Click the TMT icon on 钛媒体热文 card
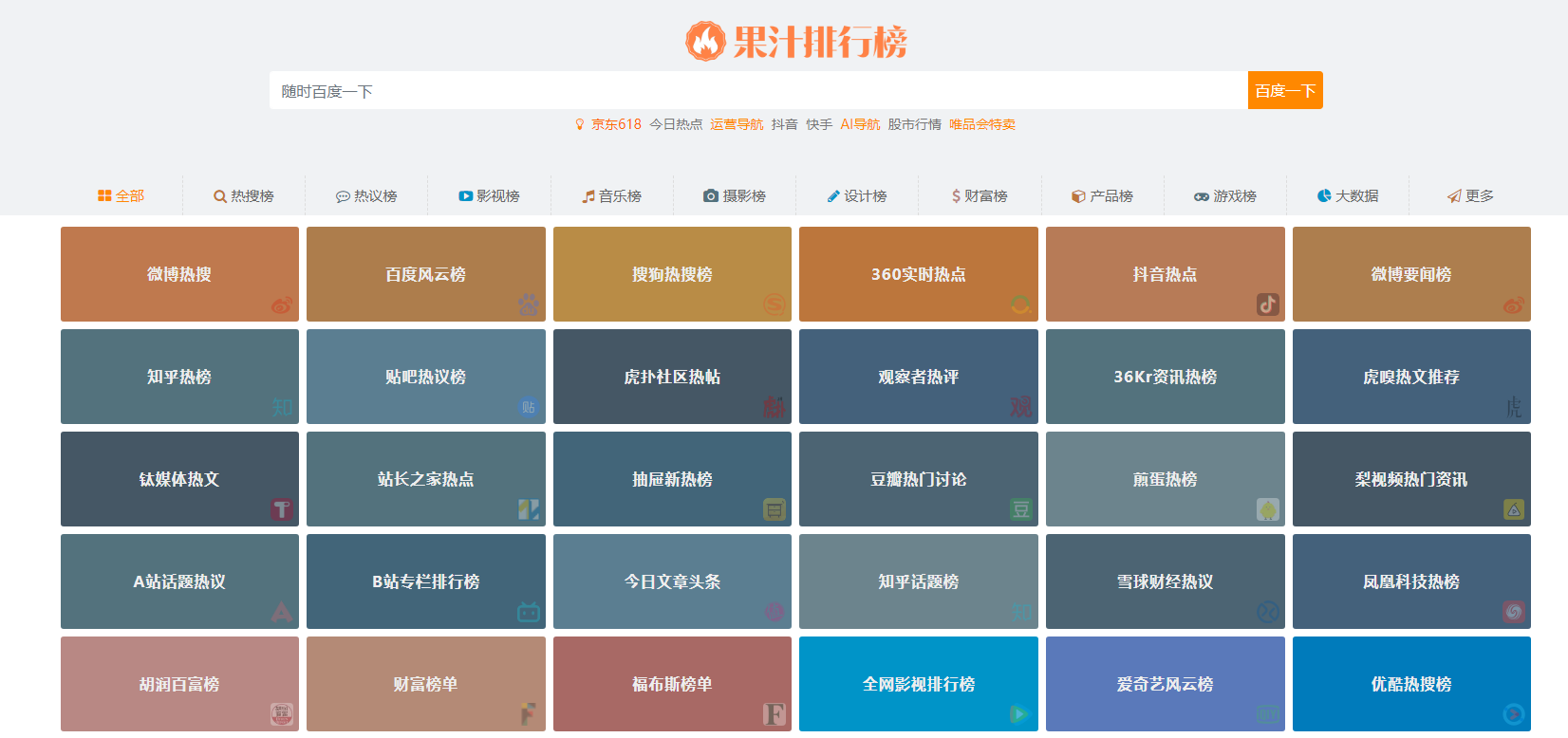Image resolution: width=1568 pixels, height=738 pixels. [282, 509]
